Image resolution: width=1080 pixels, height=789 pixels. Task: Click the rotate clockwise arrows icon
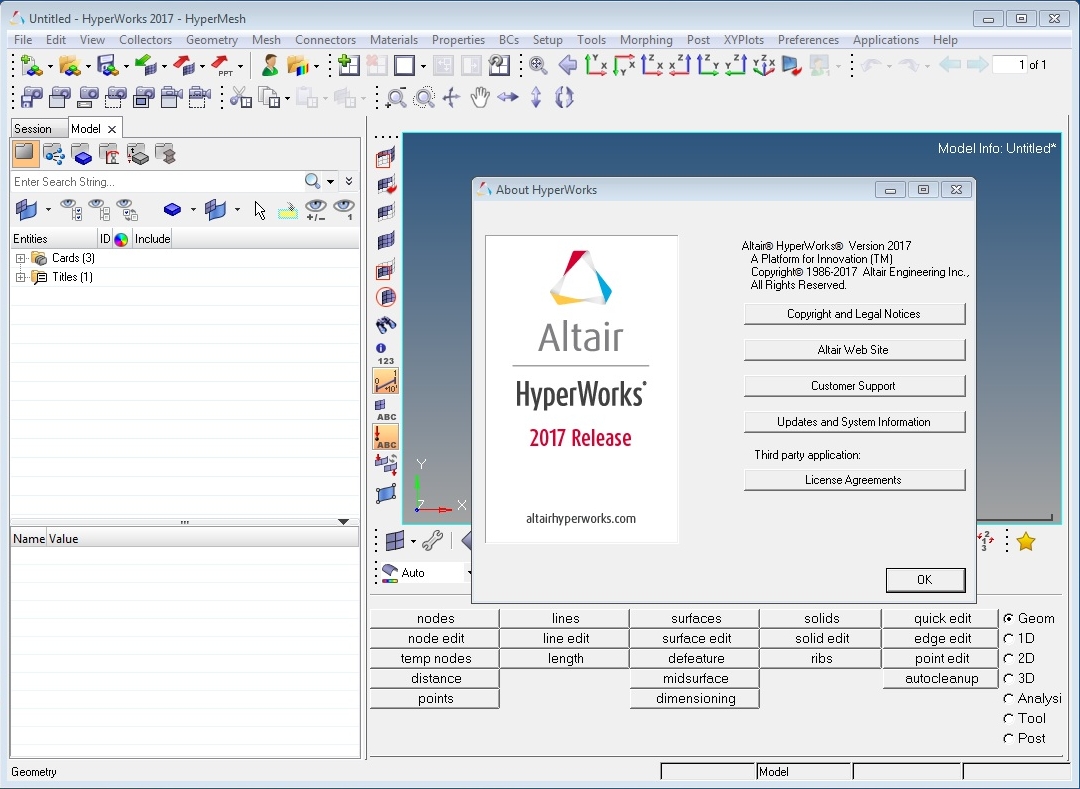coord(564,98)
